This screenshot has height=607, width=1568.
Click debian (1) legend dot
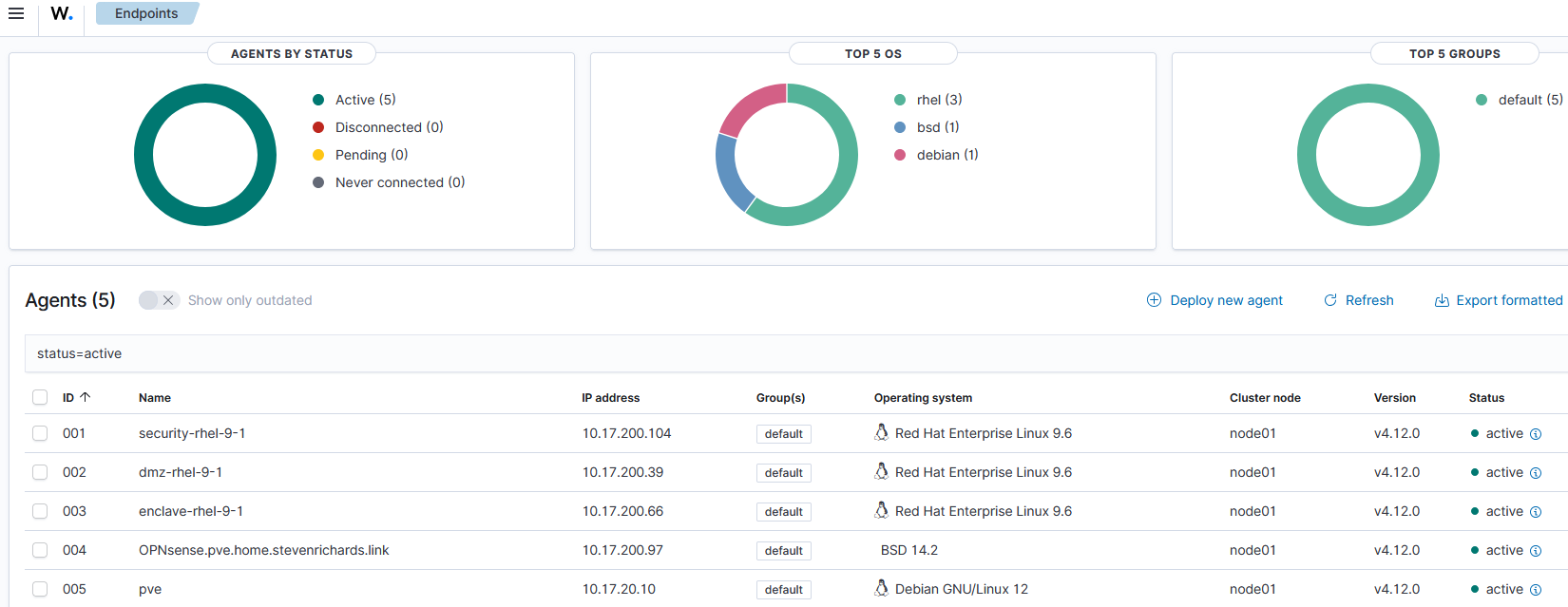pos(900,155)
